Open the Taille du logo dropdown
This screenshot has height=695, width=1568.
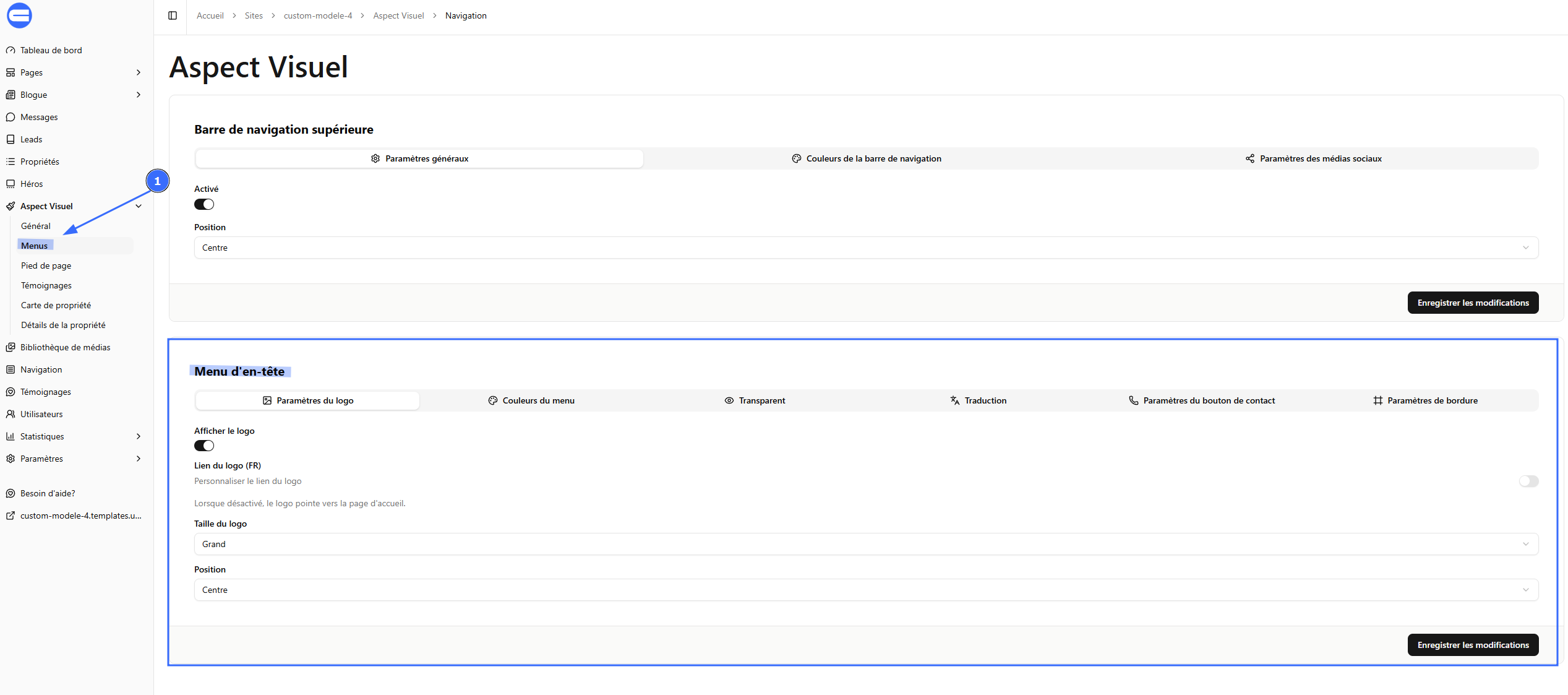pos(866,544)
